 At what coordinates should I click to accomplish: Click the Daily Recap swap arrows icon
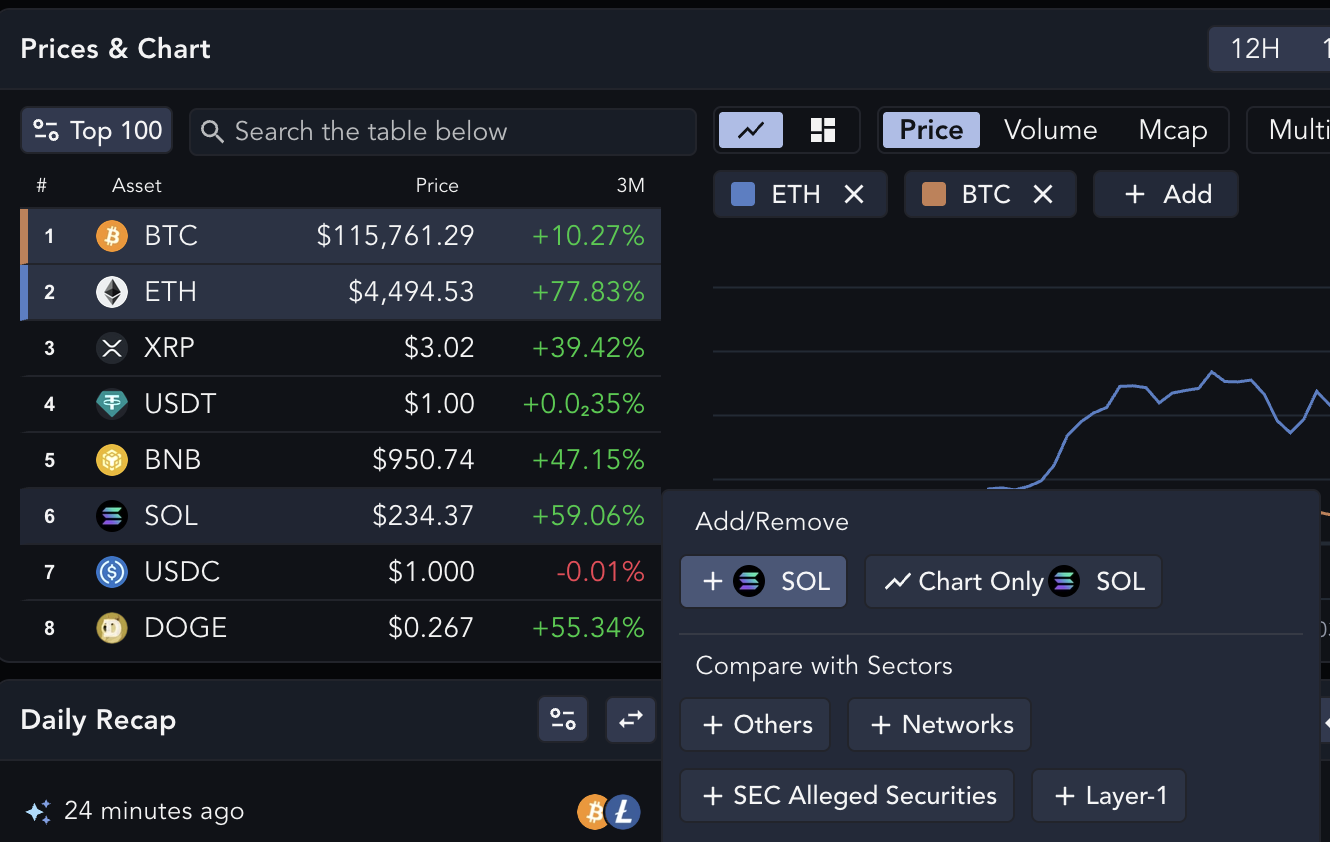pyautogui.click(x=630, y=719)
